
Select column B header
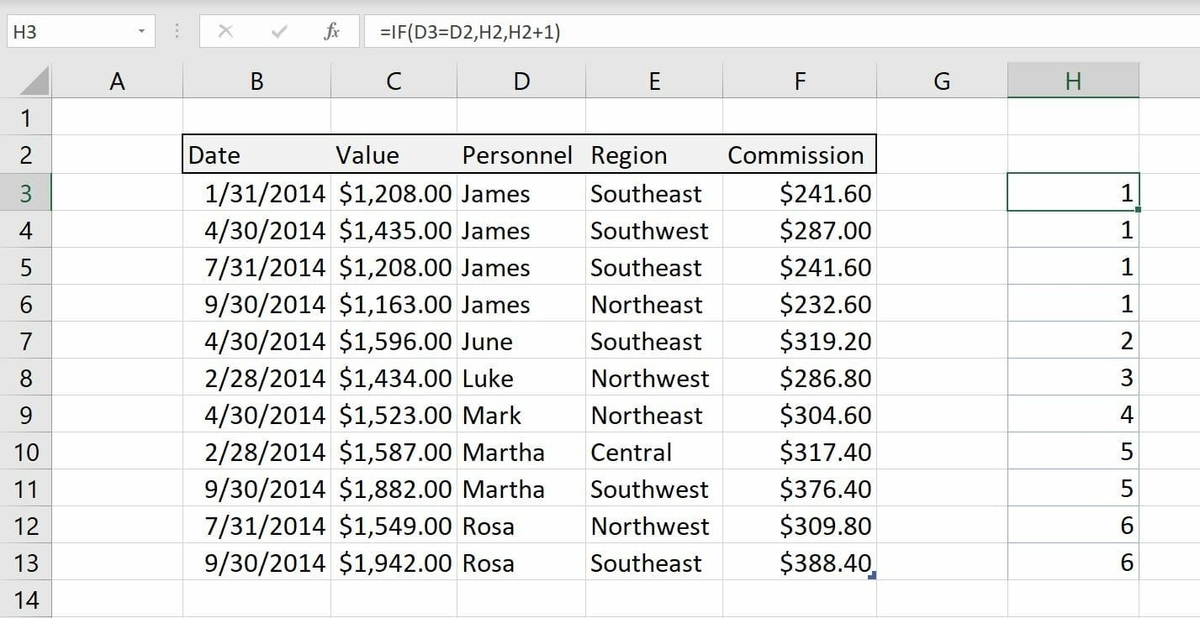(256, 80)
